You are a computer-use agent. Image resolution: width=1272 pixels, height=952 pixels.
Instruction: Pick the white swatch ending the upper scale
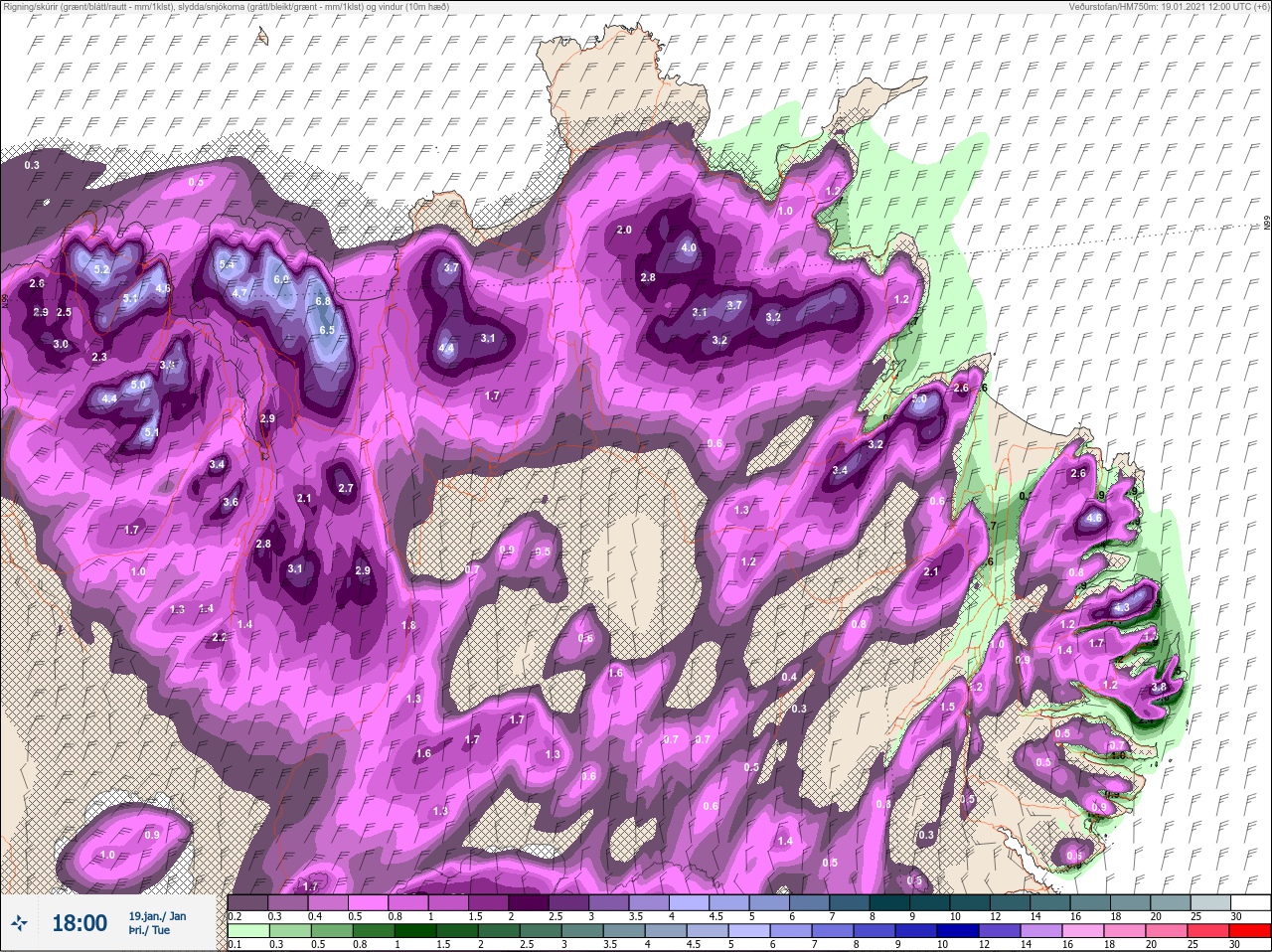point(1252,902)
